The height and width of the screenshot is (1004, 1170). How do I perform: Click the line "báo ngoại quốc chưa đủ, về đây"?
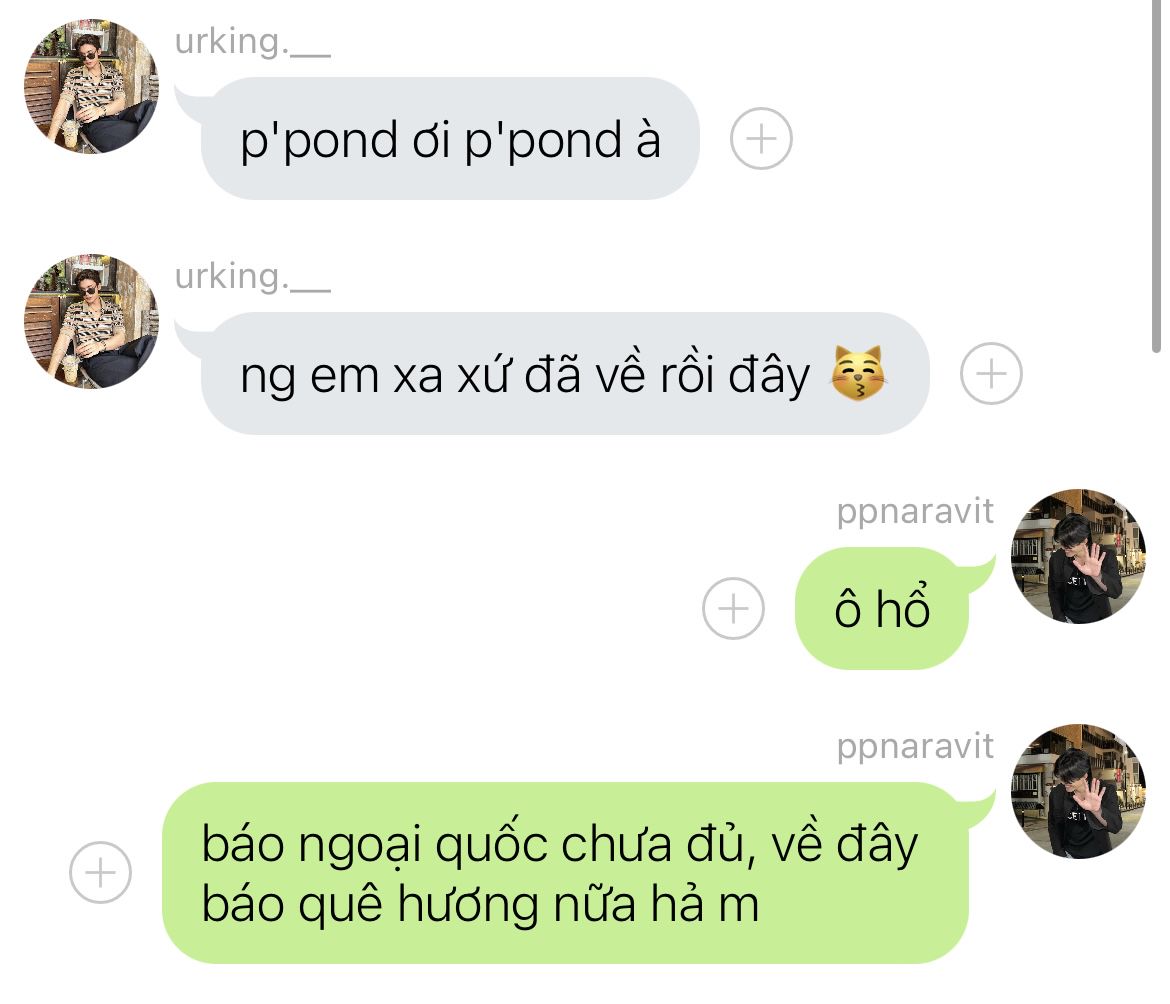click(560, 845)
